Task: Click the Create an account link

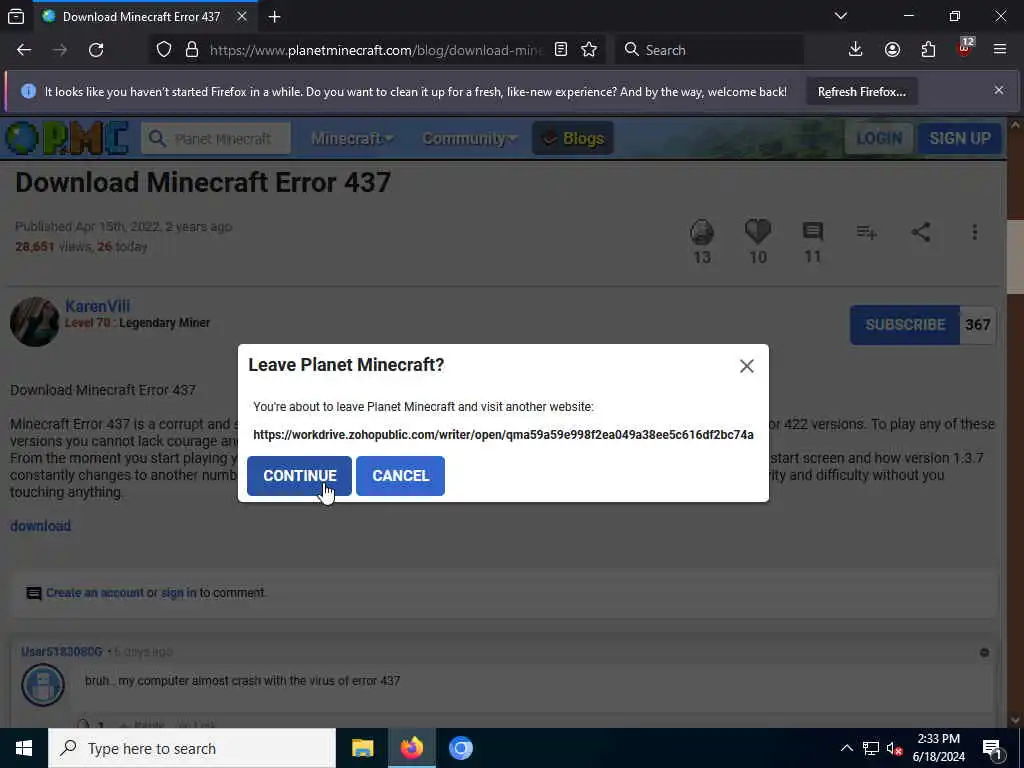Action: pyautogui.click(x=95, y=592)
